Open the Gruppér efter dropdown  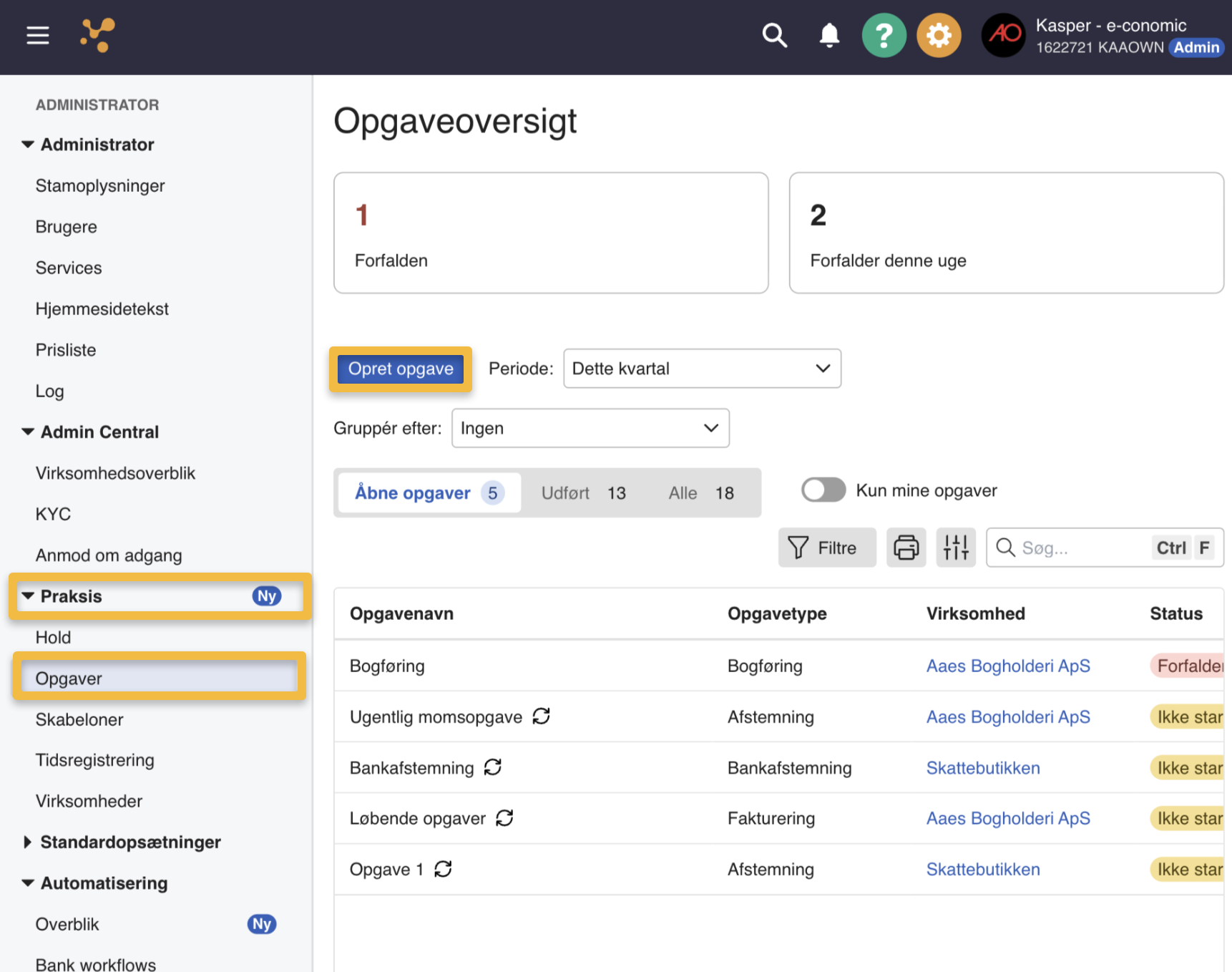click(x=590, y=428)
